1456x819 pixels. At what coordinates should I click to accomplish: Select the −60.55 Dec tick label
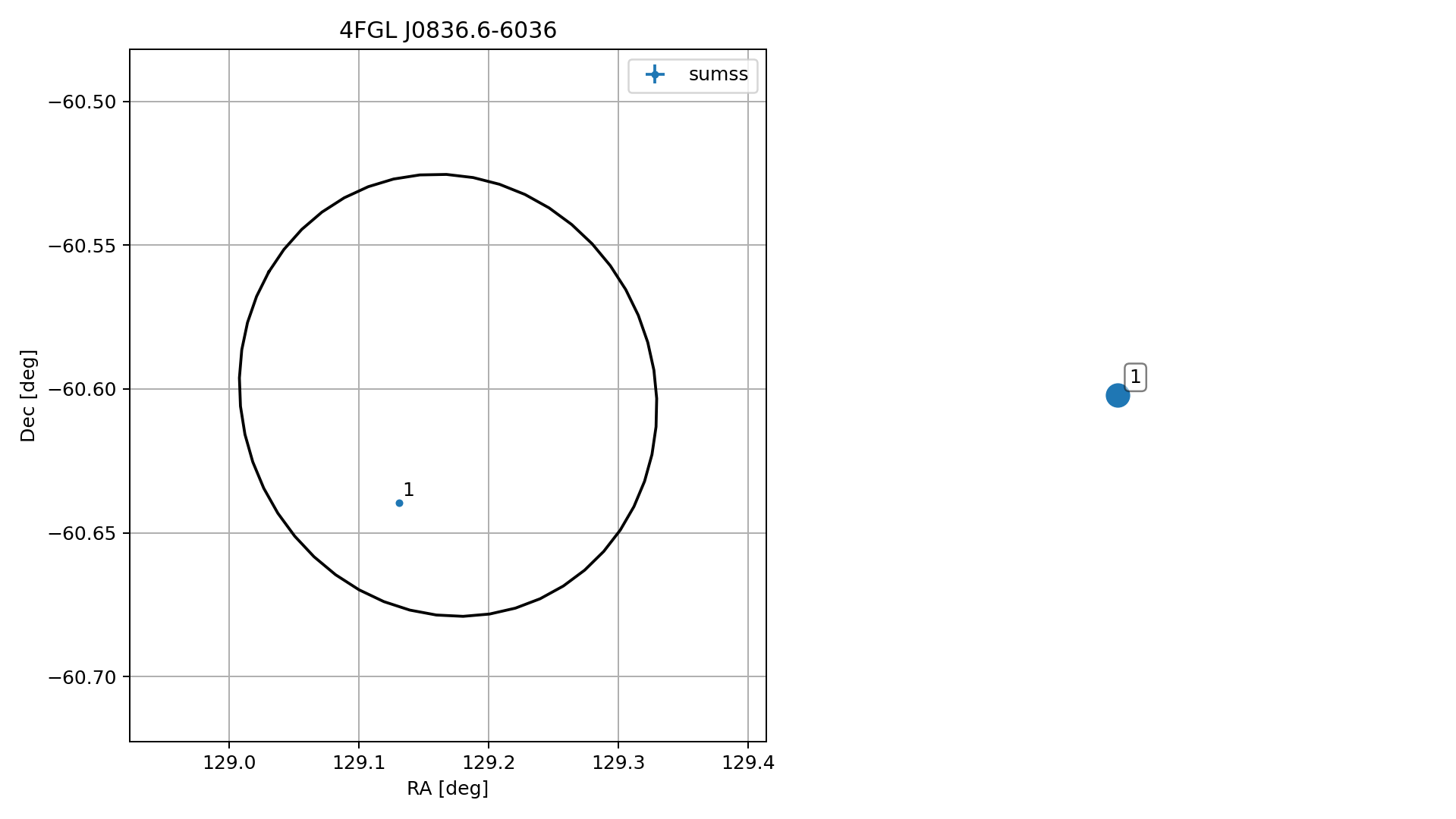point(83,246)
